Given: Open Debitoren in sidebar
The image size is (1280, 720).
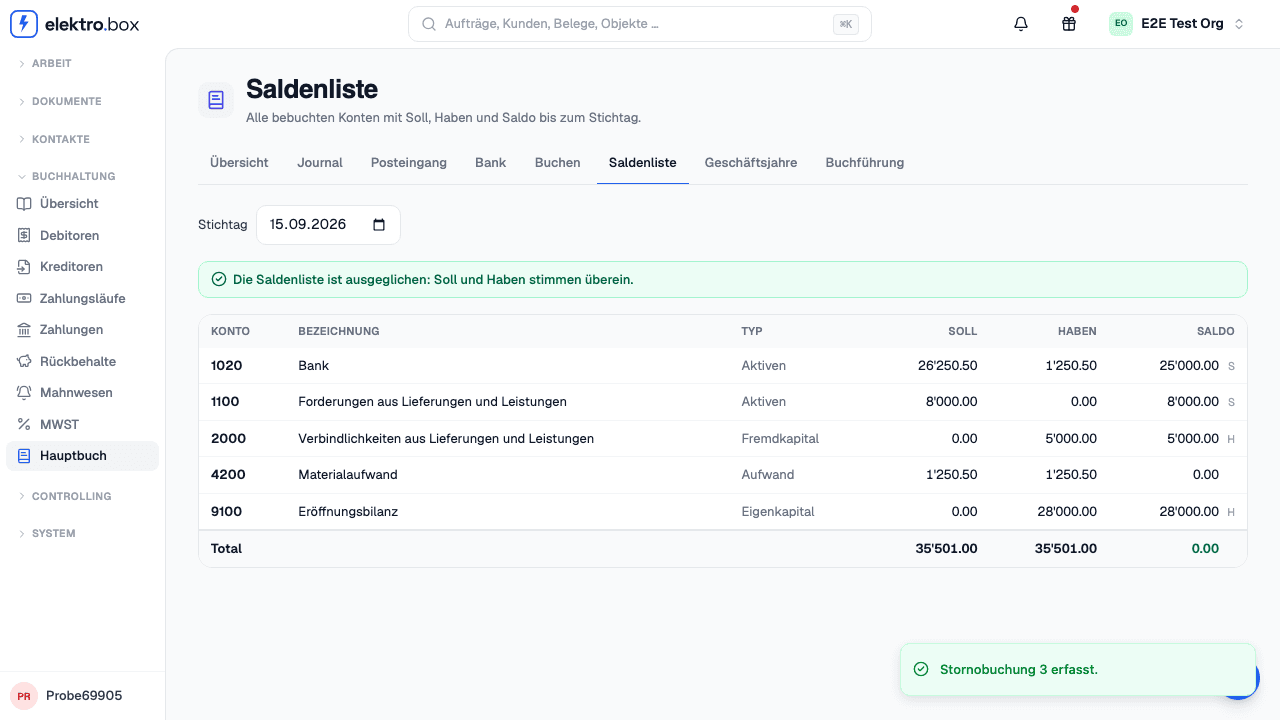Looking at the screenshot, I should (82, 236).
